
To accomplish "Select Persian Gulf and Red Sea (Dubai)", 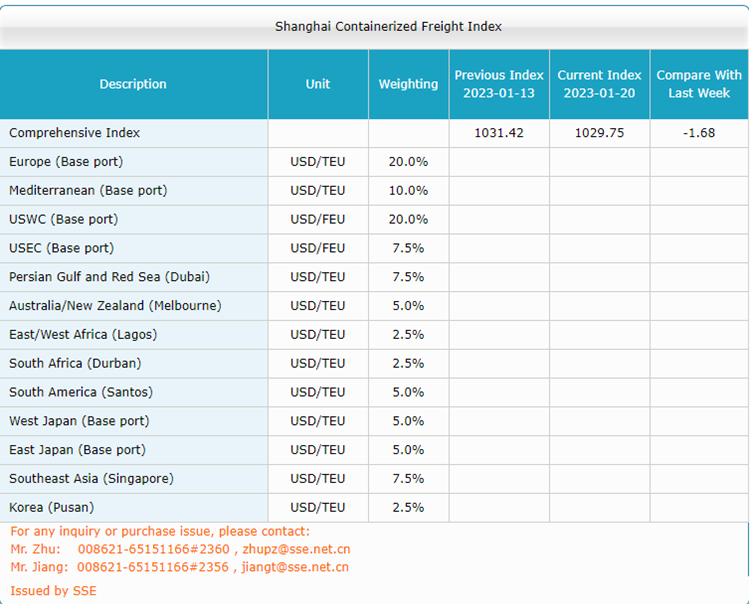I will click(x=109, y=277).
